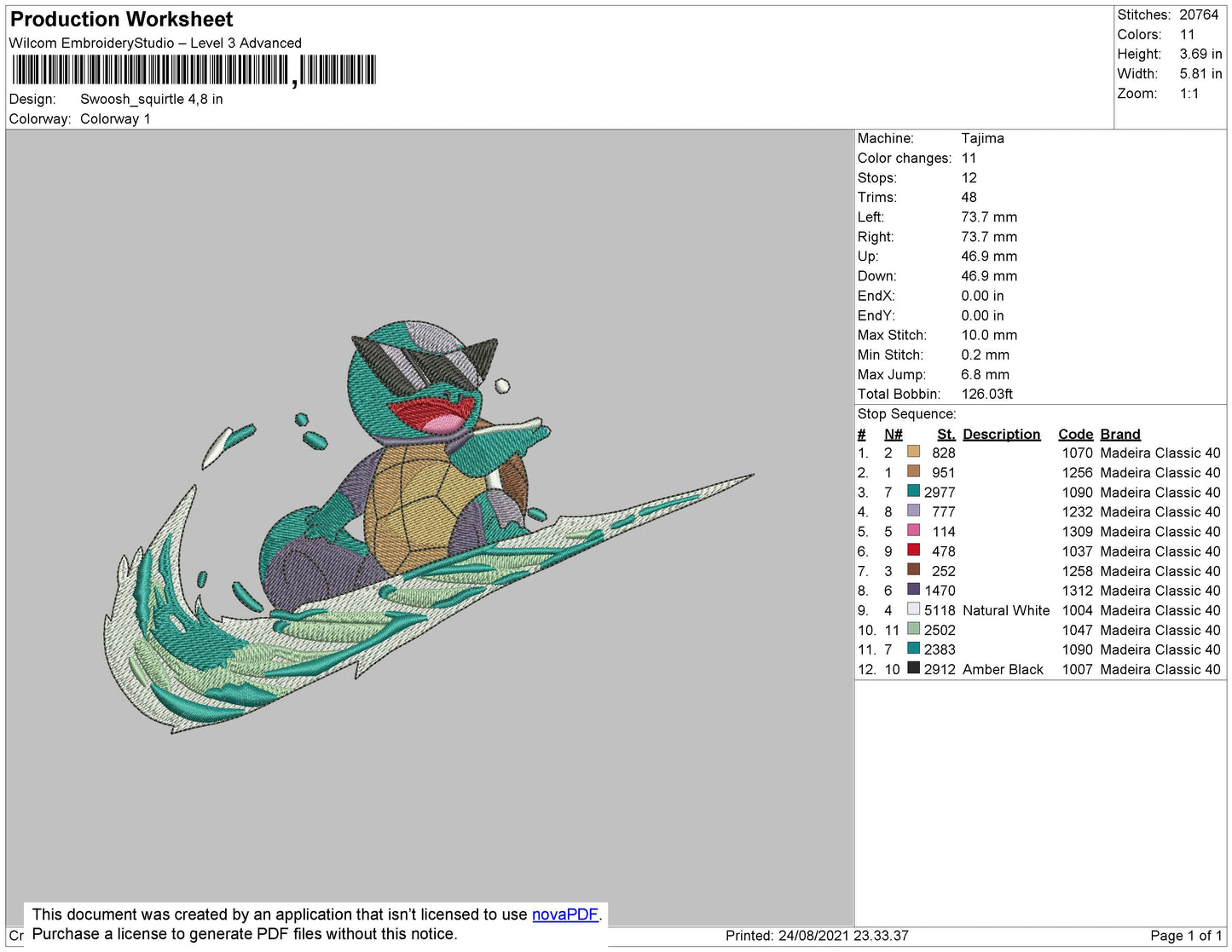
Task: Click the Natural White color swatch
Action: coord(913,609)
